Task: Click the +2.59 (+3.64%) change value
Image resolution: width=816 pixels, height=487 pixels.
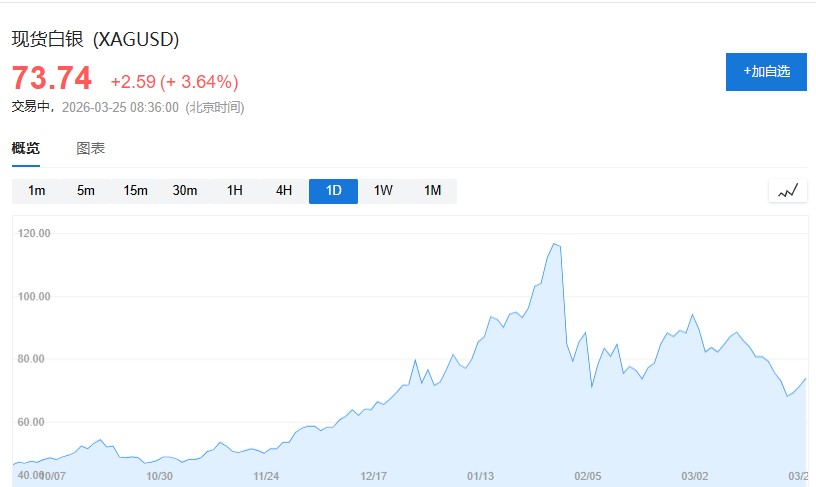Action: point(174,81)
